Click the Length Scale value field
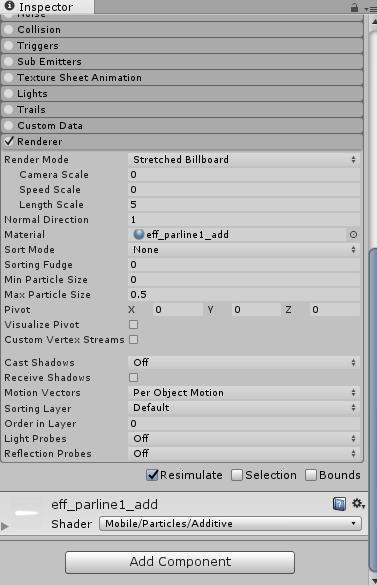The height and width of the screenshot is (585, 377). tap(244, 204)
